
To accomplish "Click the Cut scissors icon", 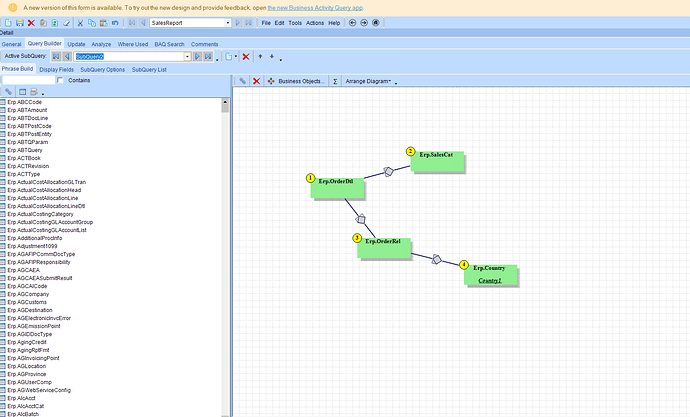I will [x=80, y=23].
